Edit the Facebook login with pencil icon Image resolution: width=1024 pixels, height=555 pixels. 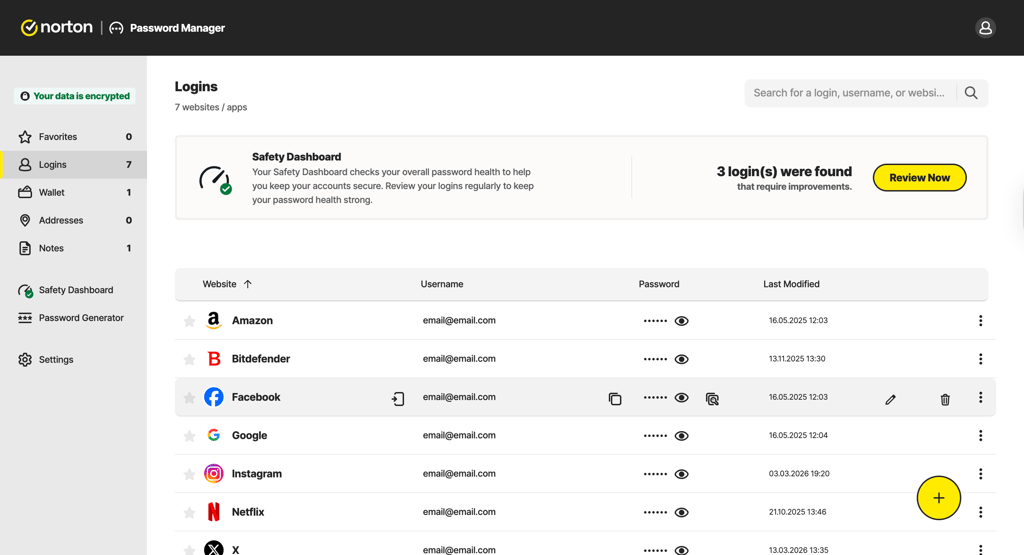[890, 399]
